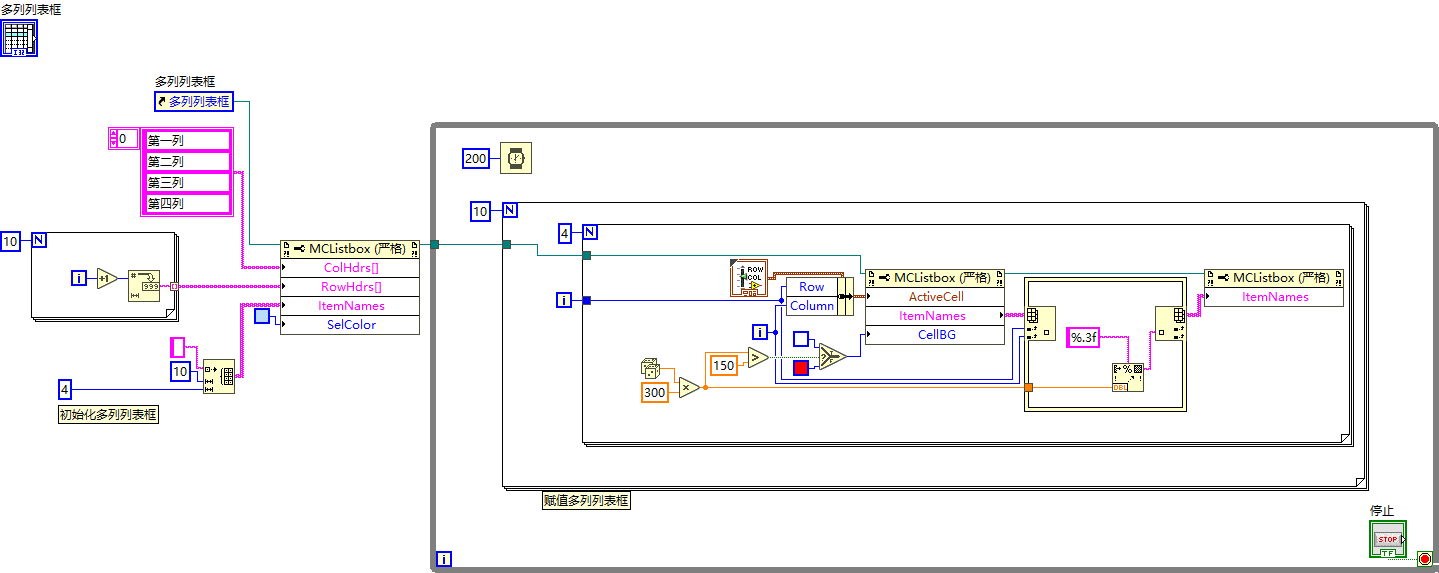Click the increment (+1) node
The height and width of the screenshot is (573, 1439).
pyautogui.click(x=108, y=278)
